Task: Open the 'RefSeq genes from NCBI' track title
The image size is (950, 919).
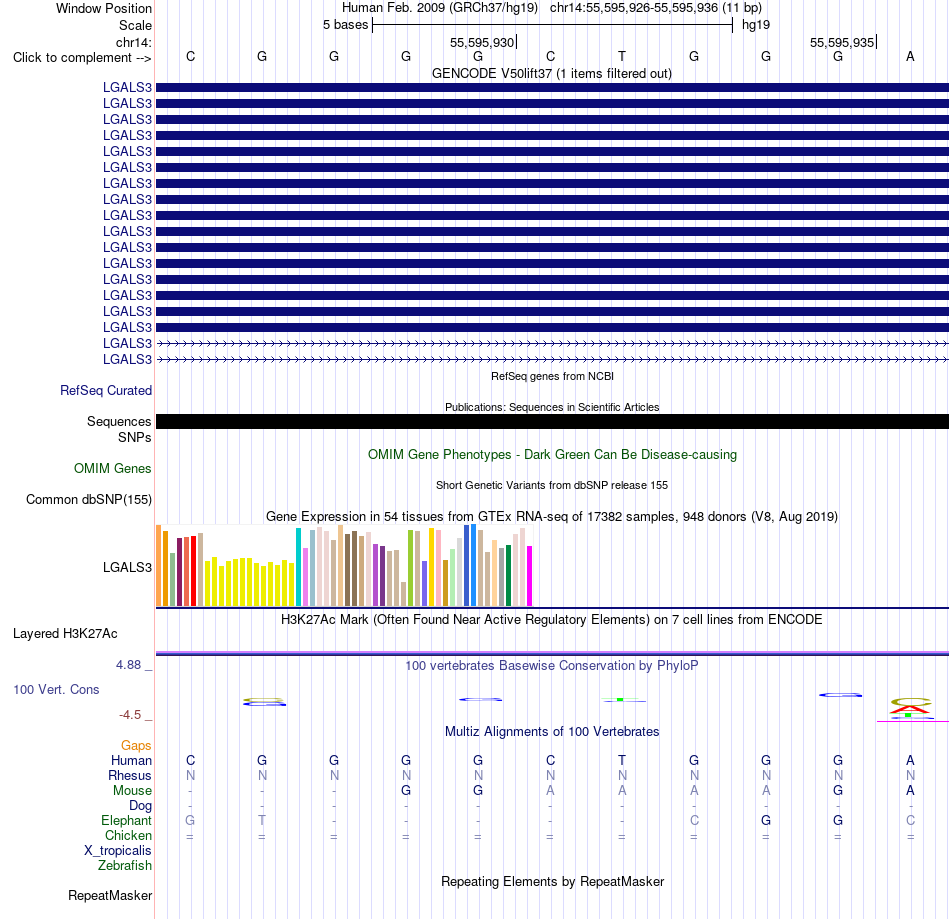Action: 552,376
